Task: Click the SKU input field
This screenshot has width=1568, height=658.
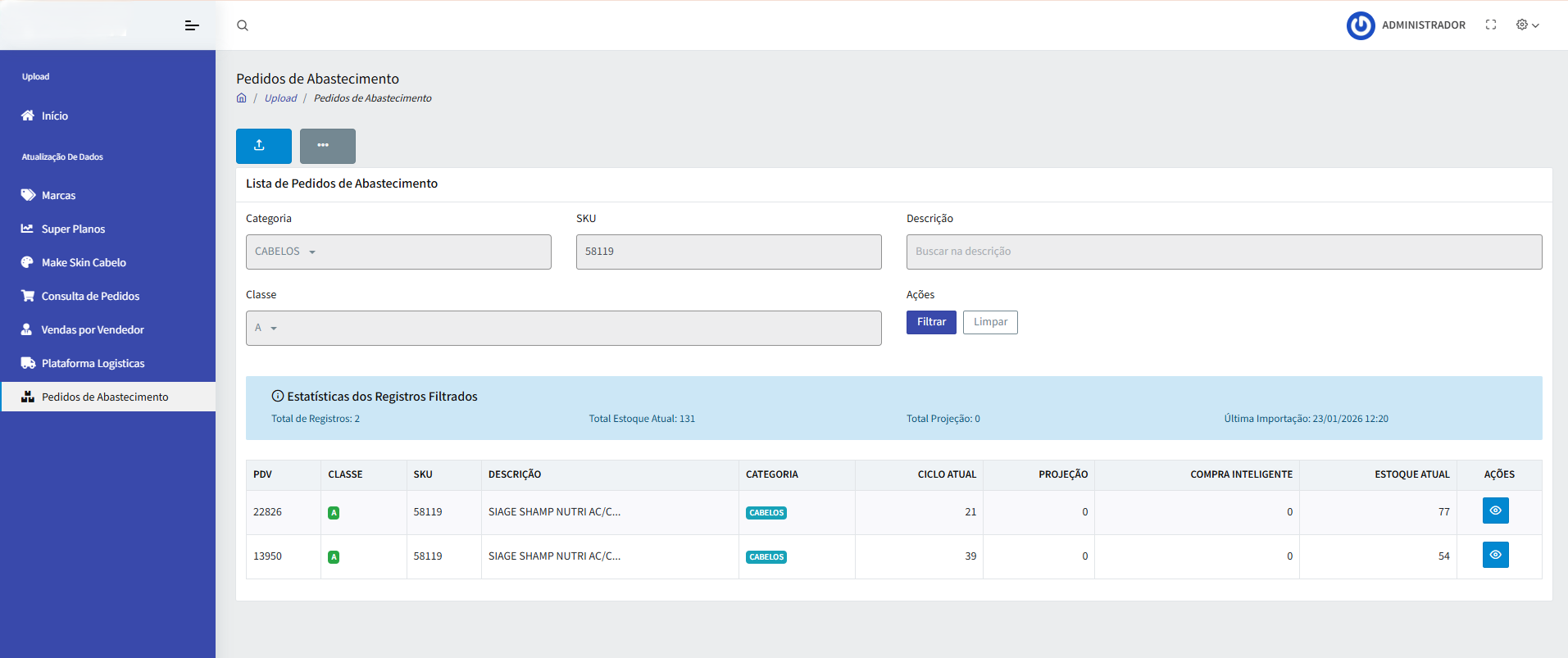Action: point(729,252)
